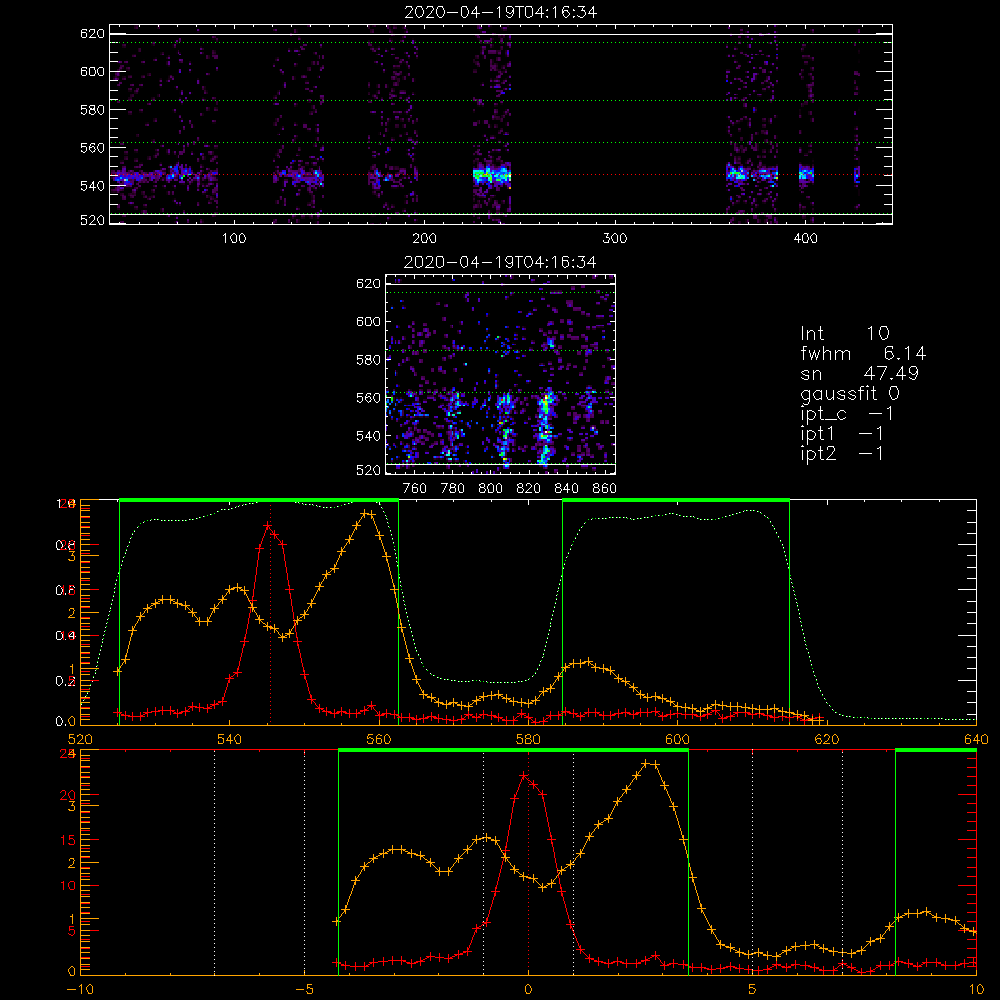Click the bottom plot x-axis label 0
Image resolution: width=1000 pixels, height=1000 pixels.
tap(528, 990)
